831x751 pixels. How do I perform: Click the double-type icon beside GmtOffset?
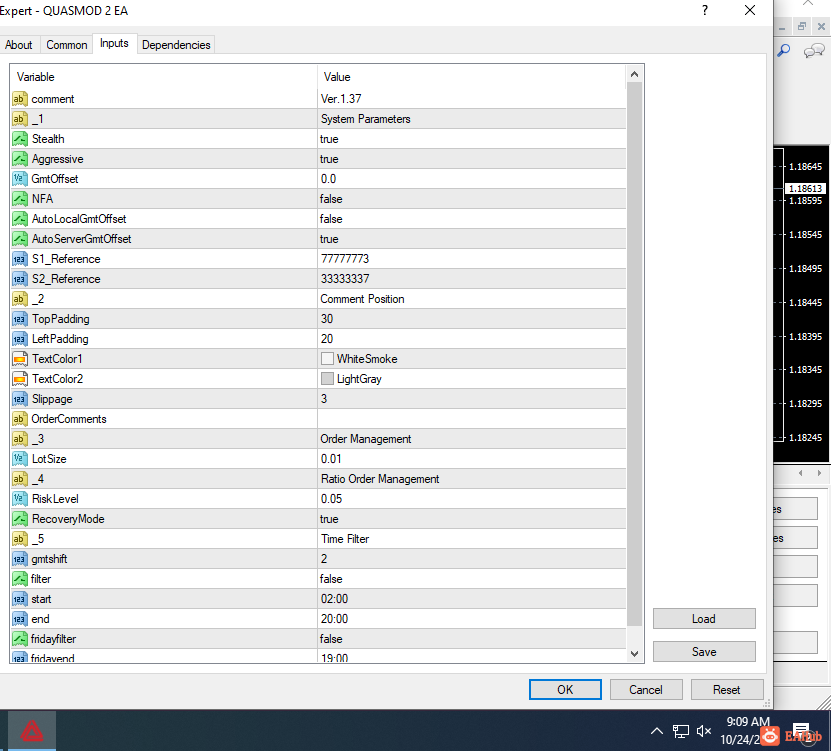coord(20,179)
